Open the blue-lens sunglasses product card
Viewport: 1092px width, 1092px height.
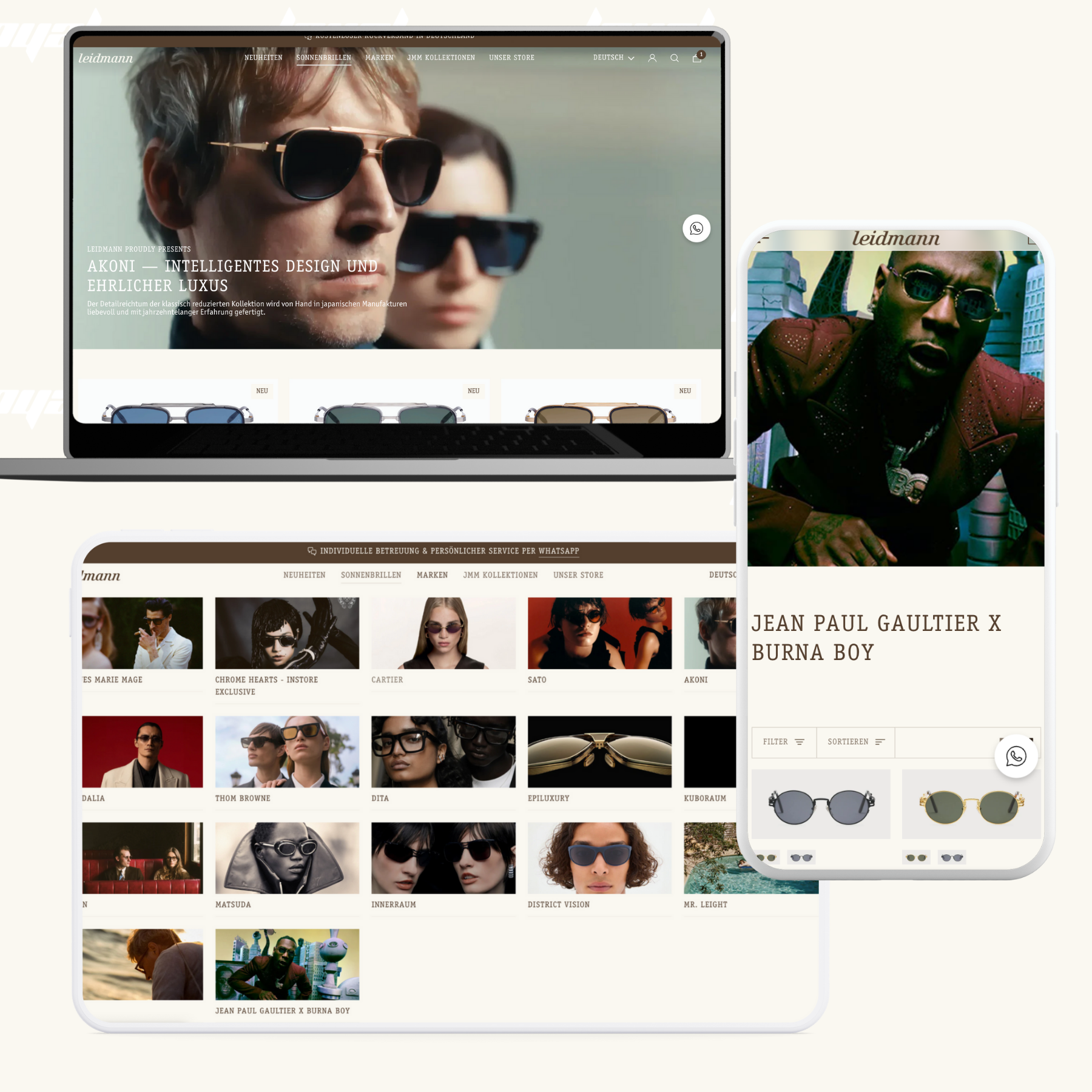(x=178, y=401)
